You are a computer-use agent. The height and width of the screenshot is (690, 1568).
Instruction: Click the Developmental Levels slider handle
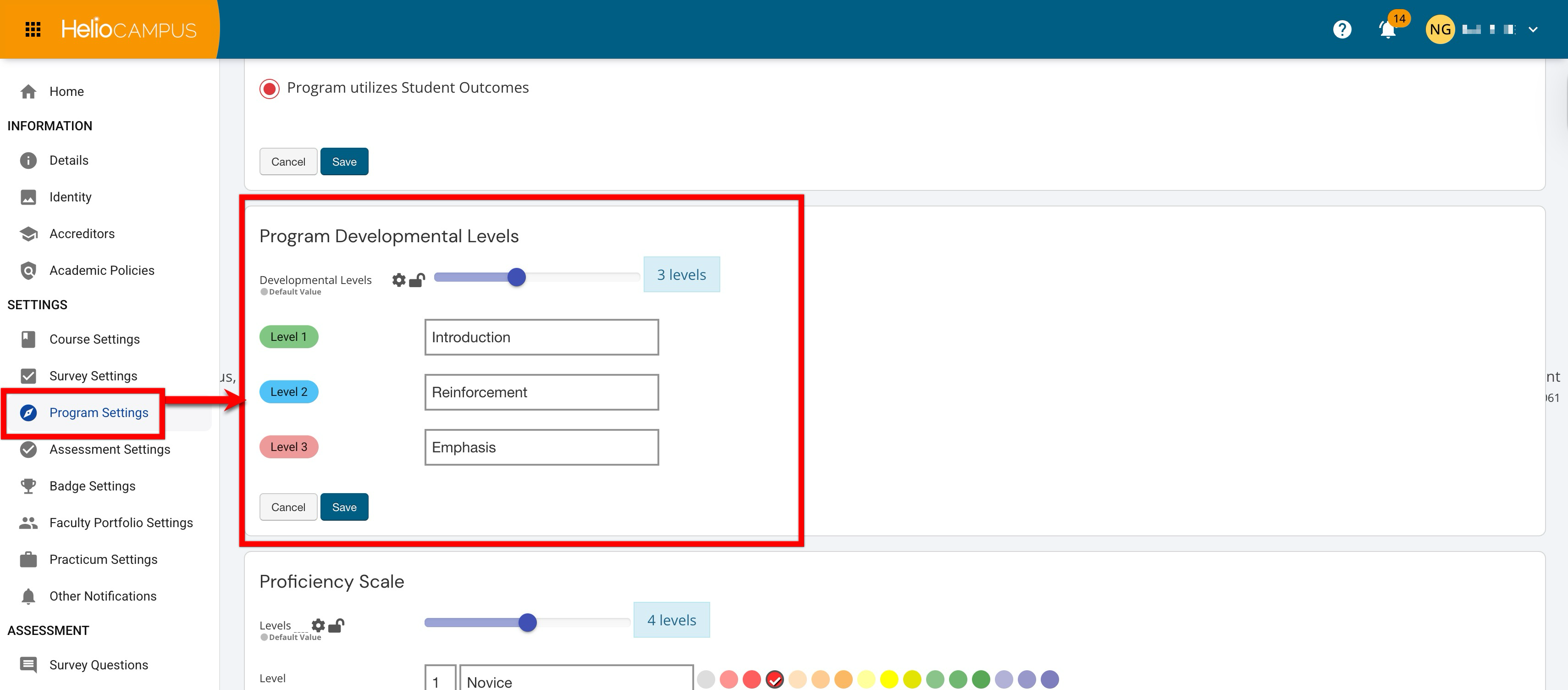516,277
